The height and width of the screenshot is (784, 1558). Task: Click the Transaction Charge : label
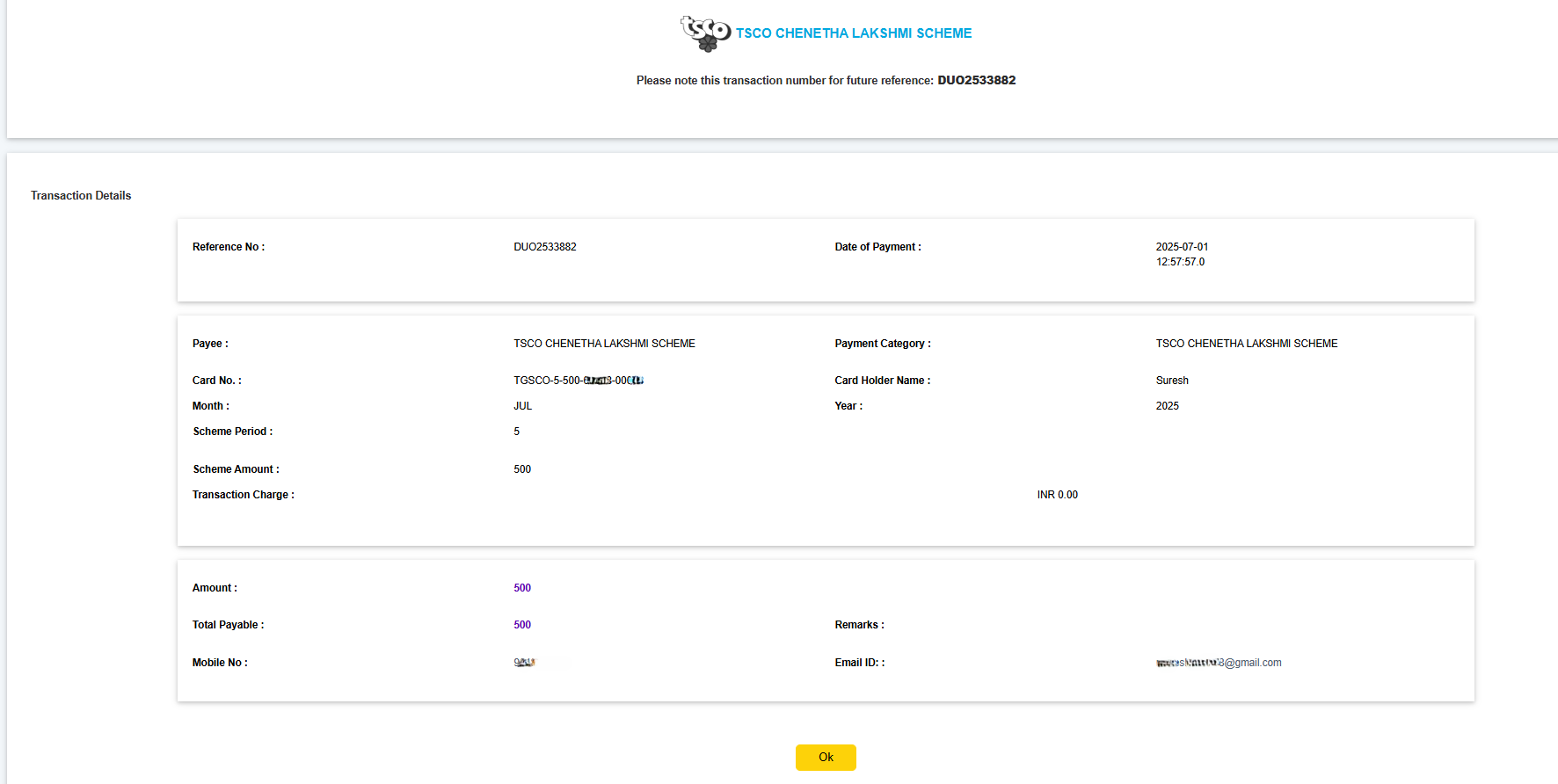[x=244, y=495]
